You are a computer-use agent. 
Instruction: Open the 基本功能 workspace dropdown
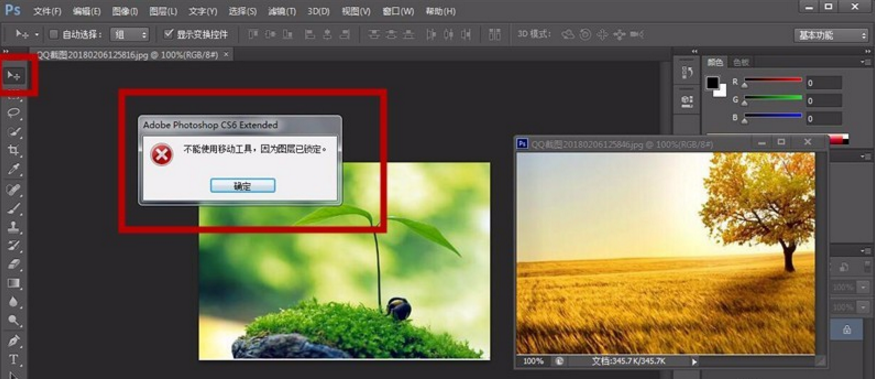pyautogui.click(x=831, y=35)
